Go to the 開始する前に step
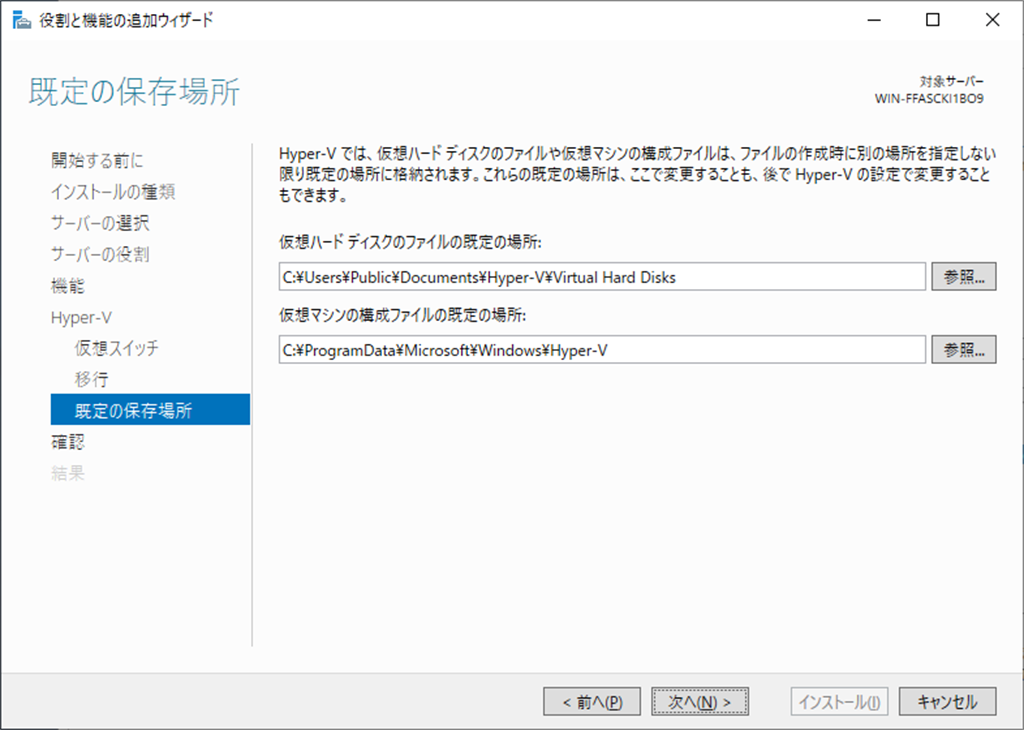 (97, 160)
